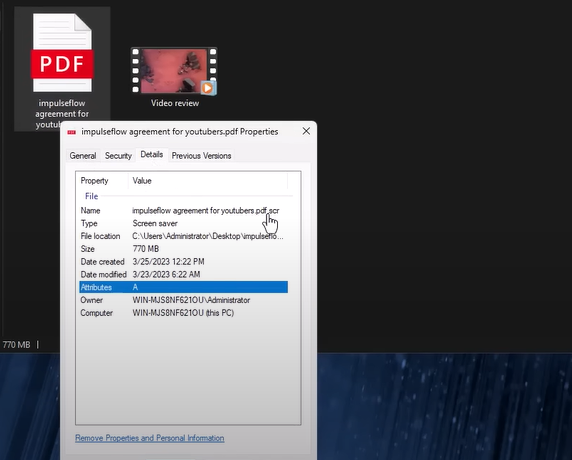Select the Date modified row

183,274
